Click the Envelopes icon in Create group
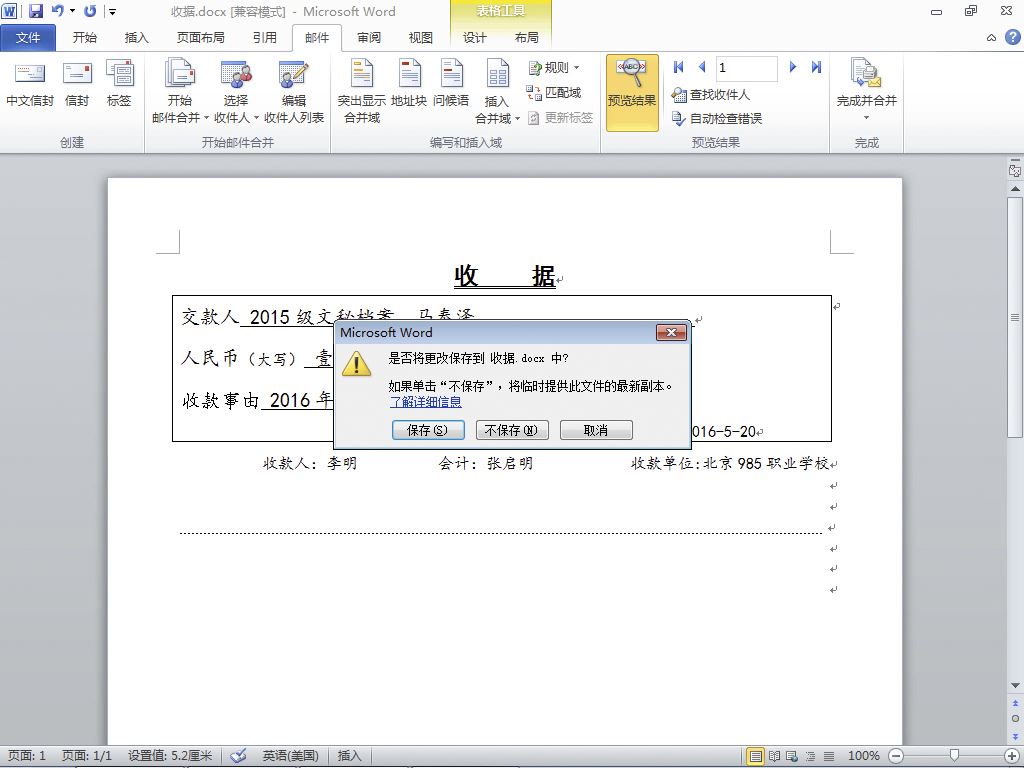 [77, 84]
